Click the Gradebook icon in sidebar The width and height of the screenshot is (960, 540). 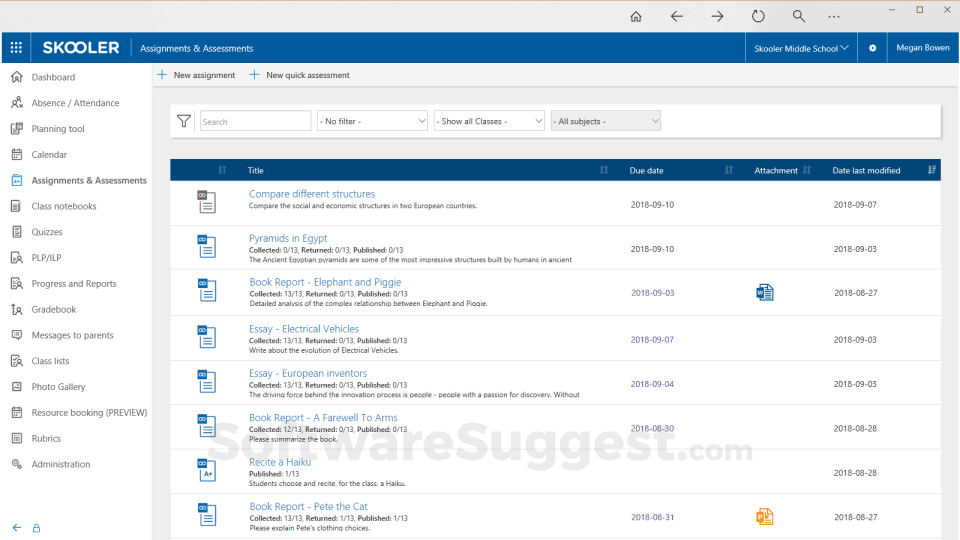(x=17, y=309)
